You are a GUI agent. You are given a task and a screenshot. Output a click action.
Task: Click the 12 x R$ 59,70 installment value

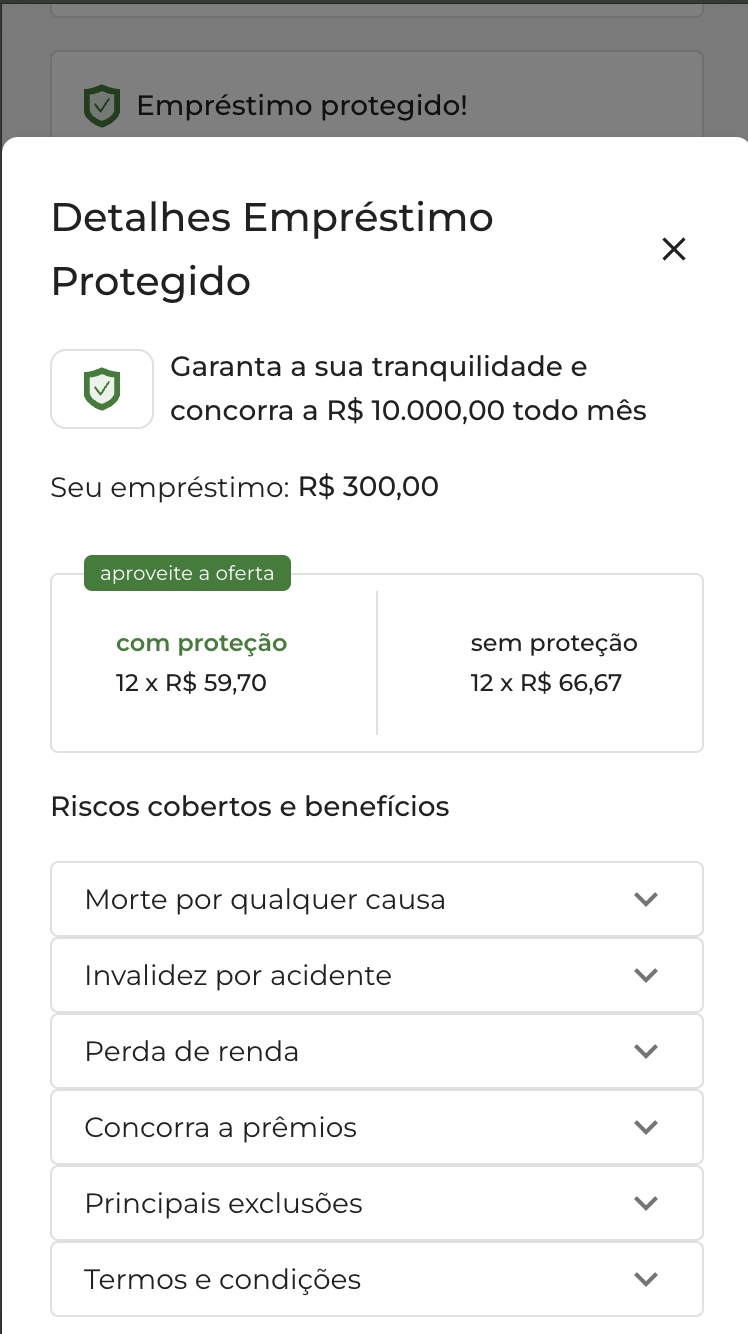tap(191, 684)
